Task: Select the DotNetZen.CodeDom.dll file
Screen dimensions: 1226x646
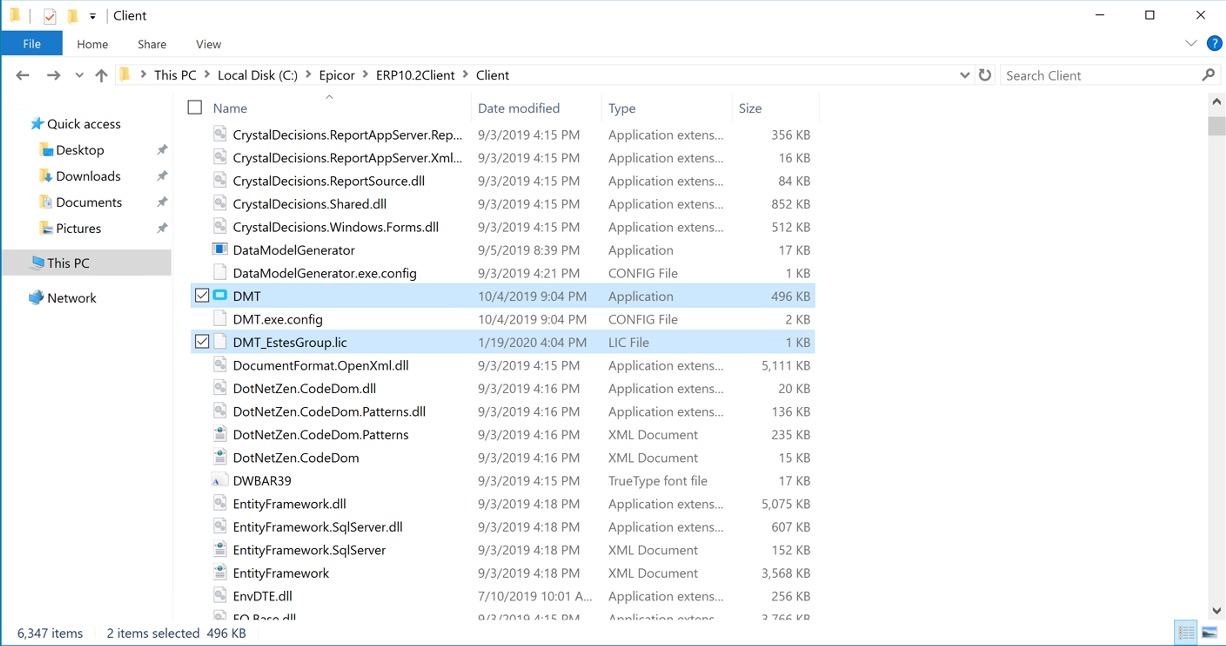Action: [x=503, y=388]
